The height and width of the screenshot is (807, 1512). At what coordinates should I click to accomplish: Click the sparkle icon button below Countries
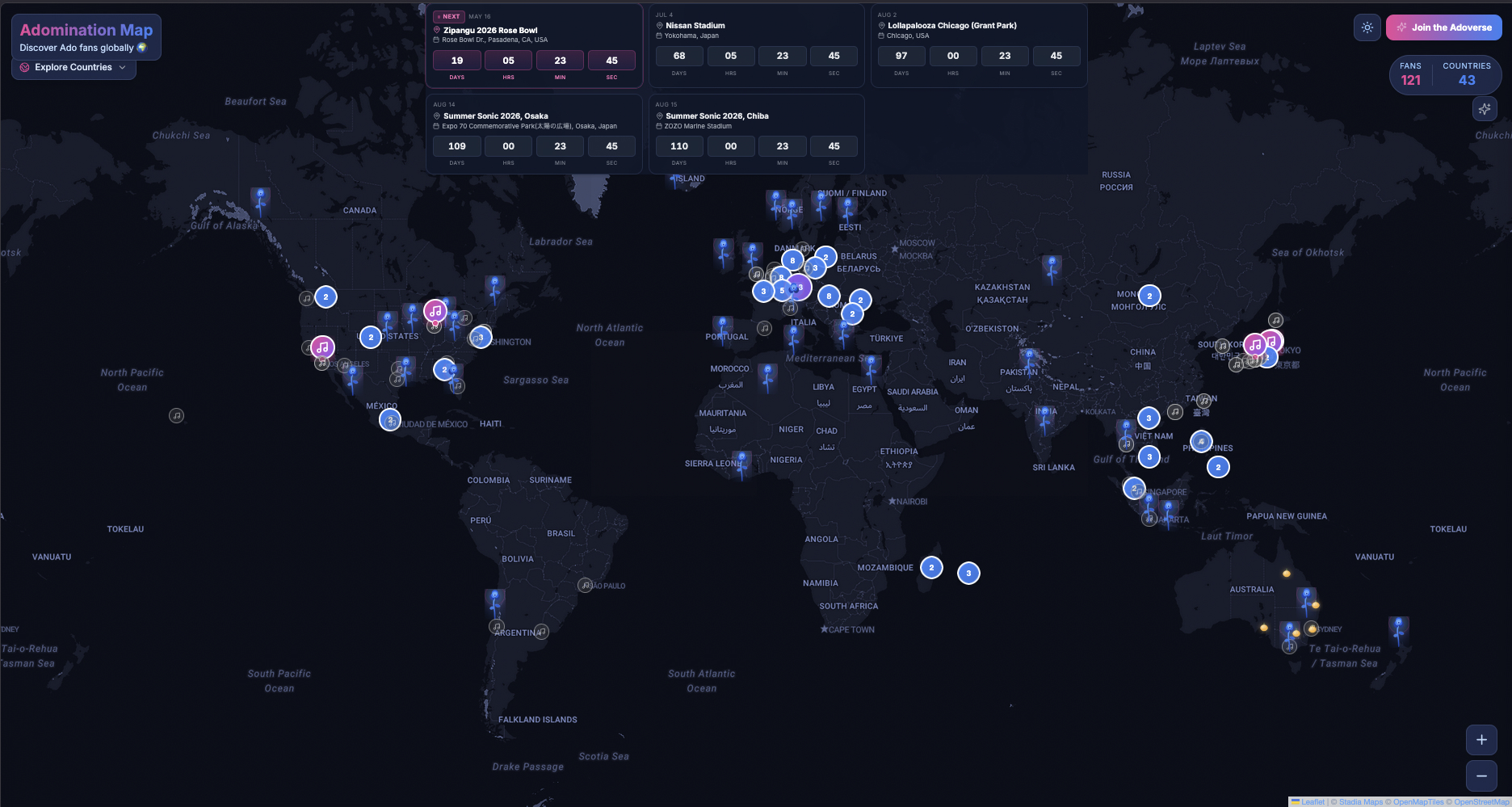point(1485,109)
